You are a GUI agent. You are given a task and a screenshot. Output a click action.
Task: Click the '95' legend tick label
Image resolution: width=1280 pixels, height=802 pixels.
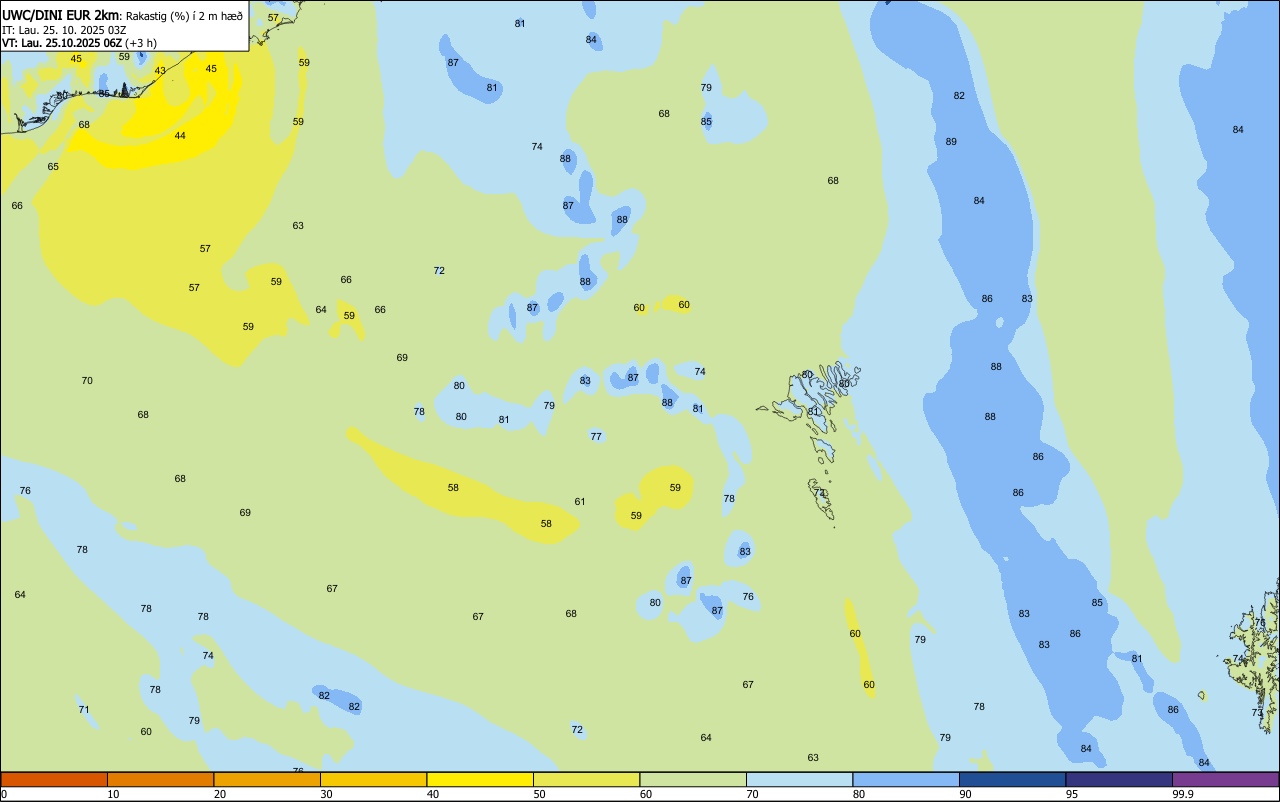point(1072,794)
